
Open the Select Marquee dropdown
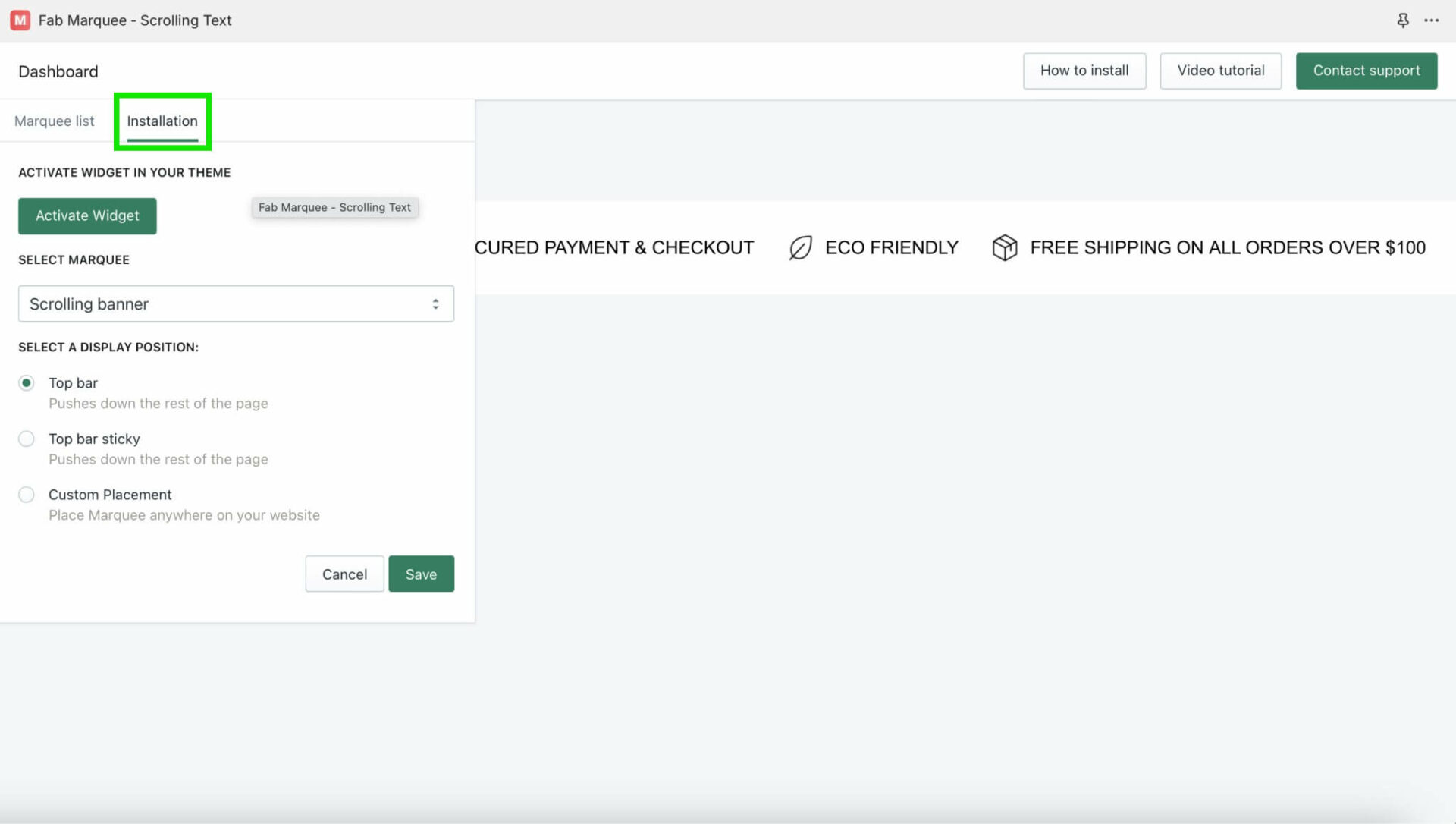236,303
